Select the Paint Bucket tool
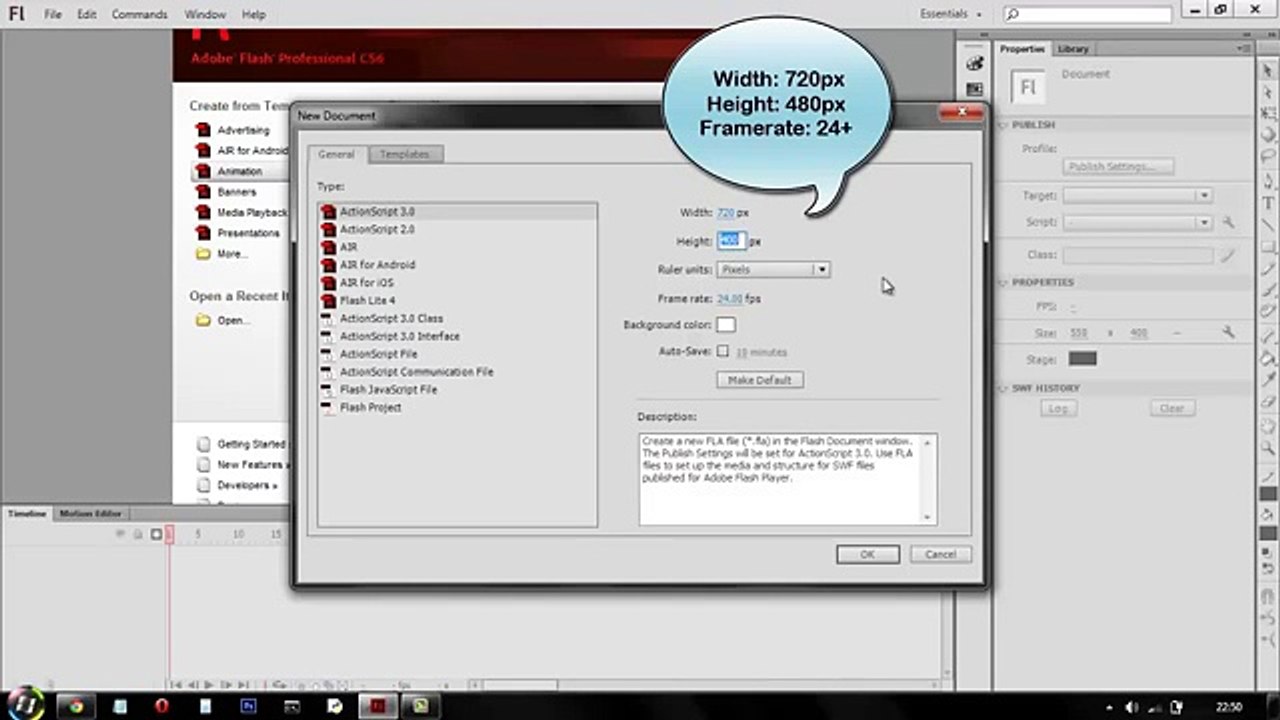The width and height of the screenshot is (1280, 720). click(x=1268, y=359)
